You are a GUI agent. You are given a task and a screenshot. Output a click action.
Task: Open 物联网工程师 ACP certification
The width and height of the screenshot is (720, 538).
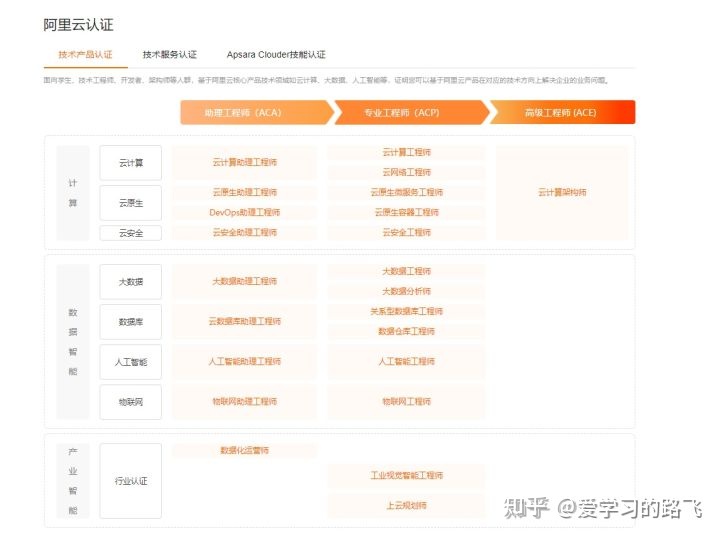(406, 402)
